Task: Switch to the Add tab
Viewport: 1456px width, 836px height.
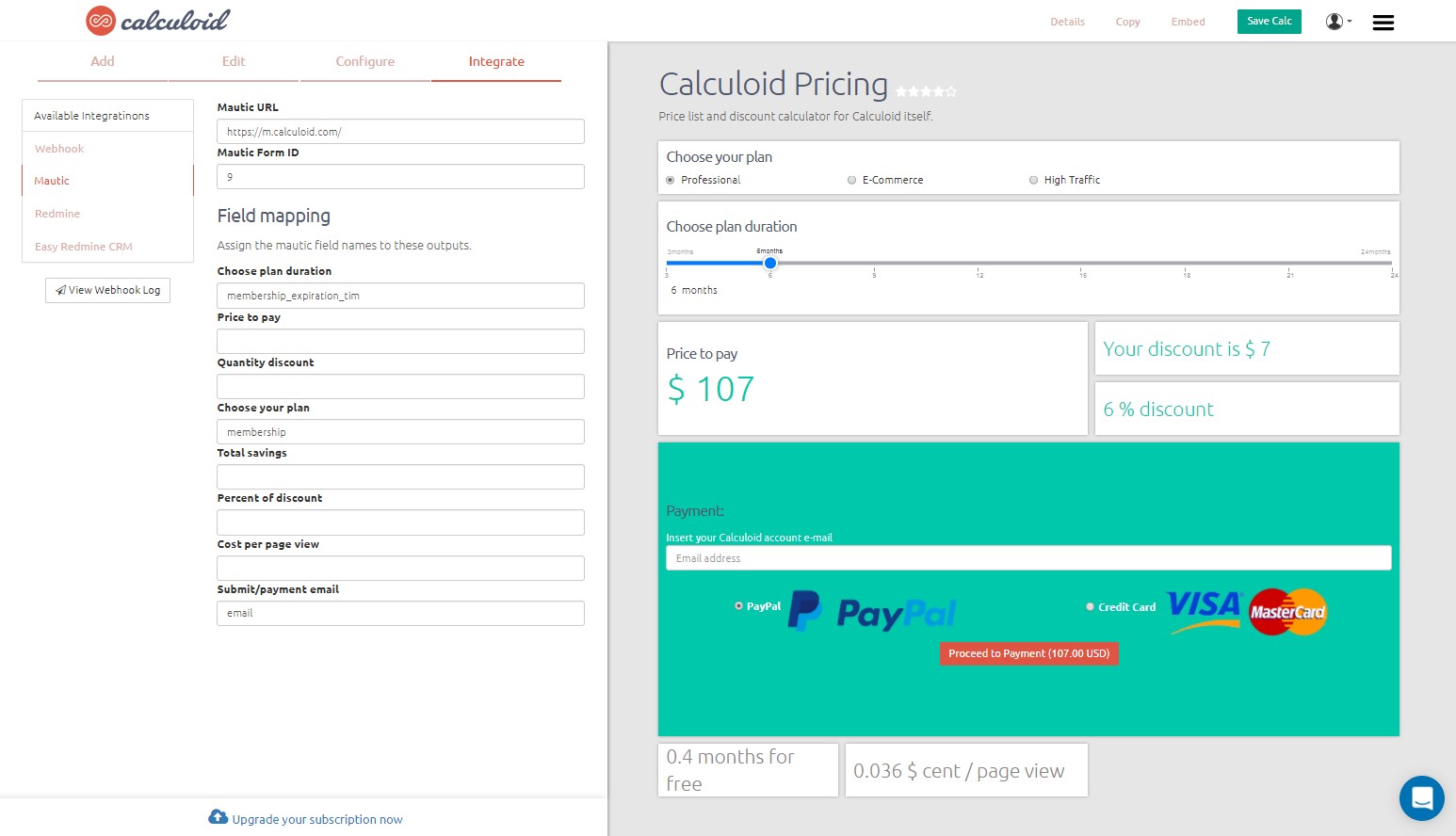Action: click(x=103, y=61)
